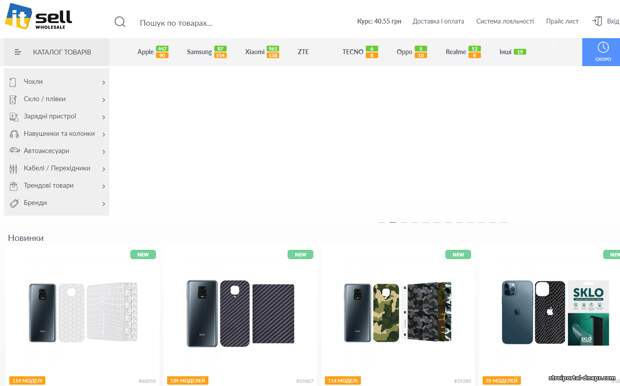Image resolution: width=620 pixels, height=386 pixels.
Task: Expand the Трендові товари chevron
Action: pos(103,186)
